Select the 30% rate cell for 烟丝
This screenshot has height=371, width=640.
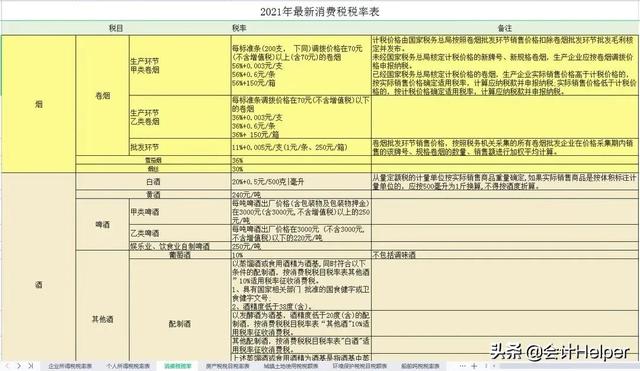[x=301, y=169]
